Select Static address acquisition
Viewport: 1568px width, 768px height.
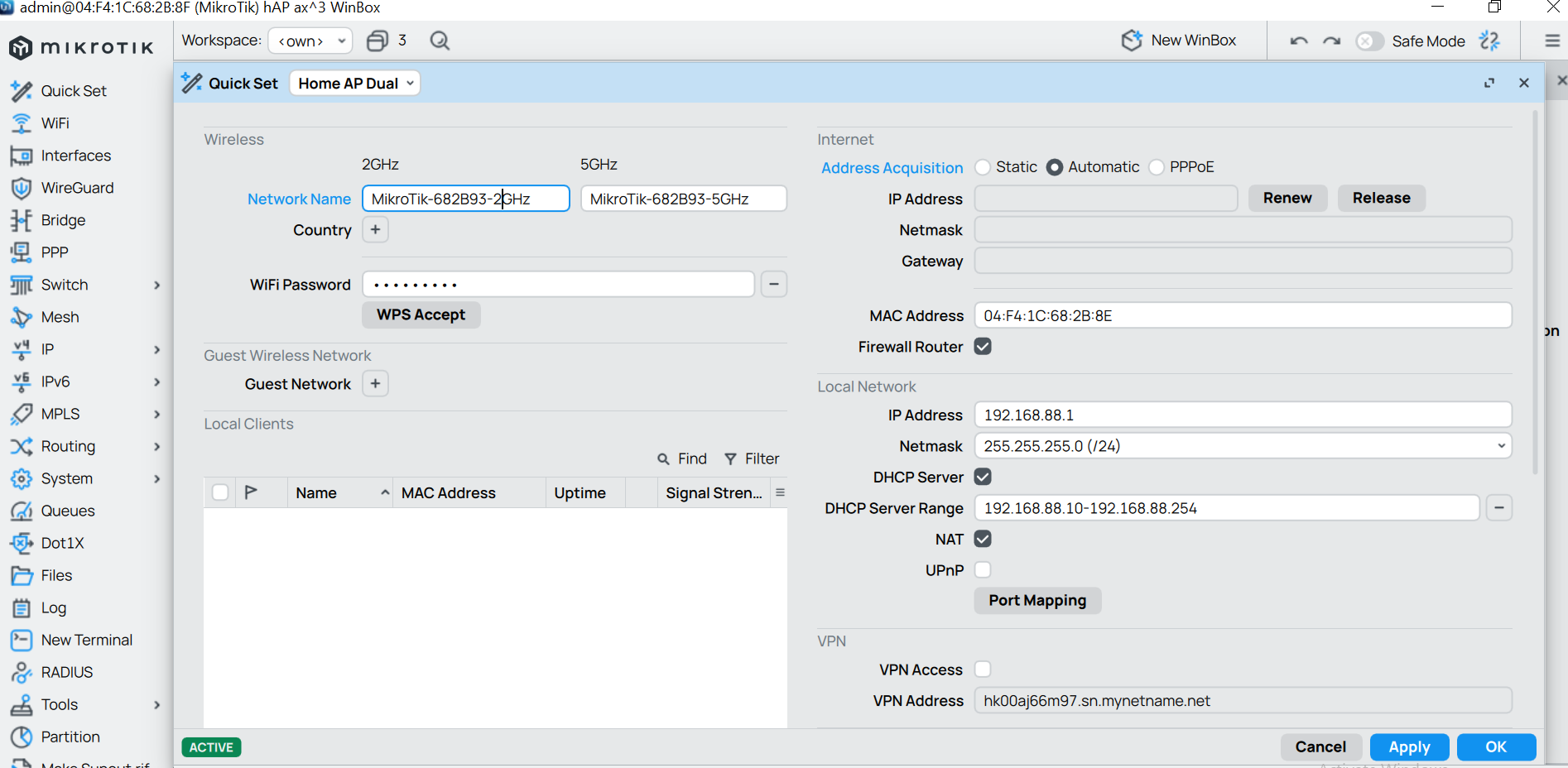983,167
